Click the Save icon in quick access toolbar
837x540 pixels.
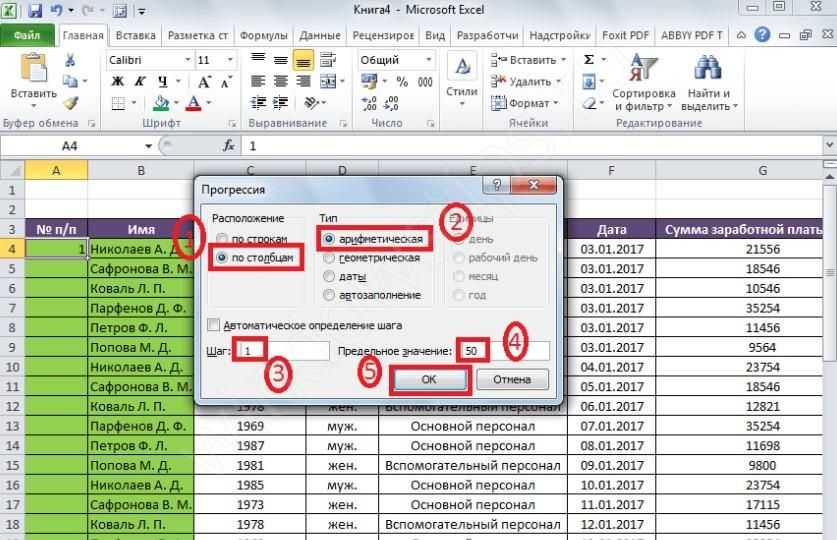(x=35, y=11)
